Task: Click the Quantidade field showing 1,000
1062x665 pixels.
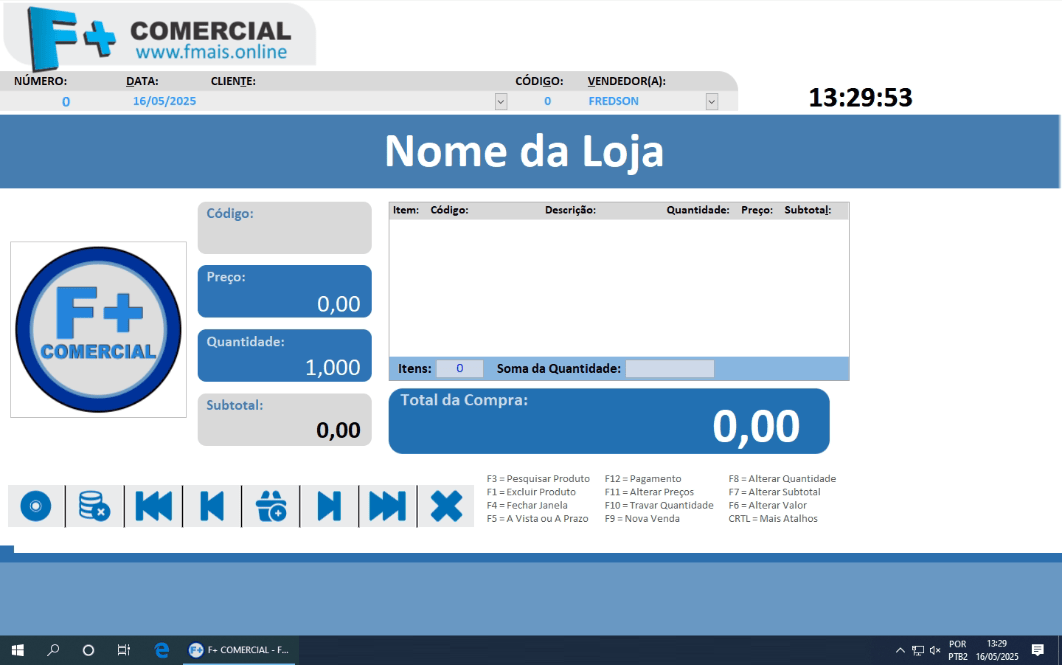Action: point(284,356)
